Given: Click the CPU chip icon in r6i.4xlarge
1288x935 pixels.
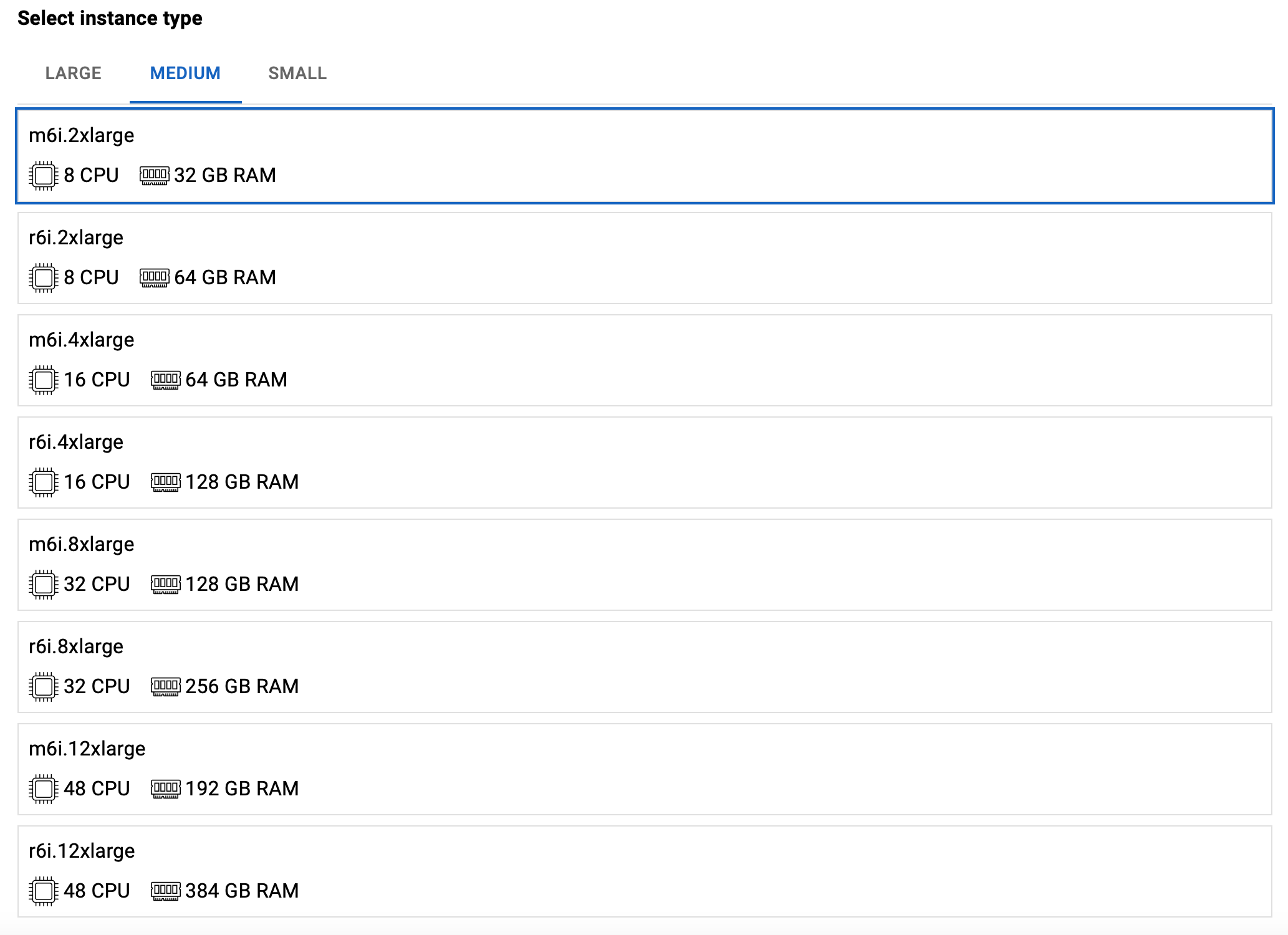Looking at the screenshot, I should coord(44,482).
